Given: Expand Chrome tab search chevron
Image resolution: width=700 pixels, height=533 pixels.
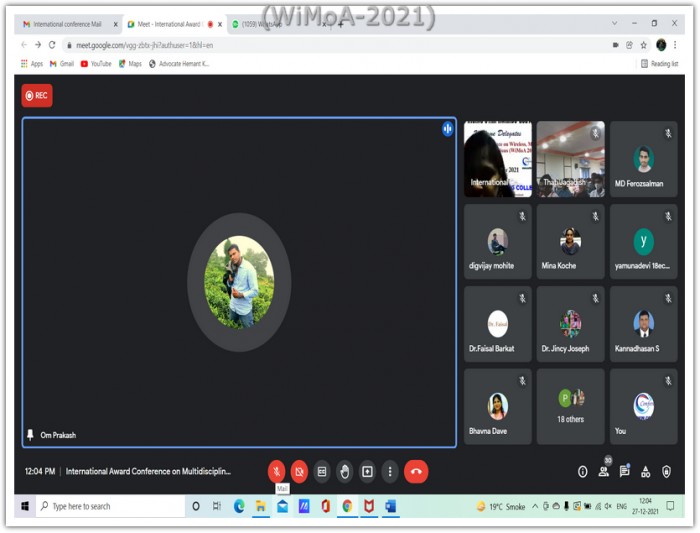Looking at the screenshot, I should point(615,23).
